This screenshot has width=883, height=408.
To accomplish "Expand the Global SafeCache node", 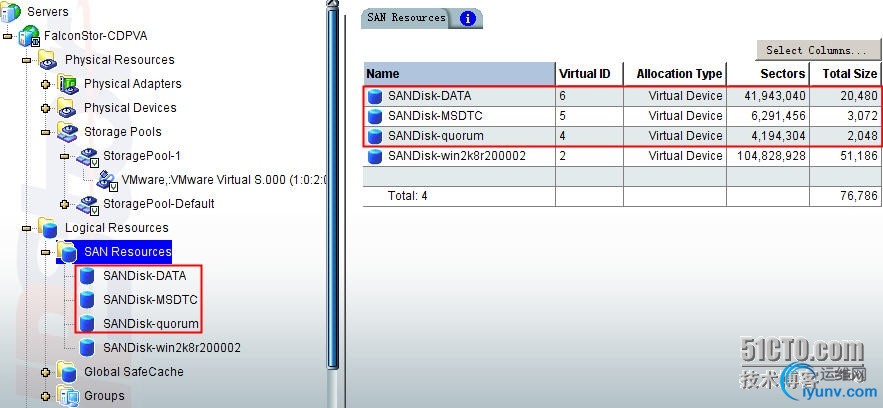I will point(46,373).
